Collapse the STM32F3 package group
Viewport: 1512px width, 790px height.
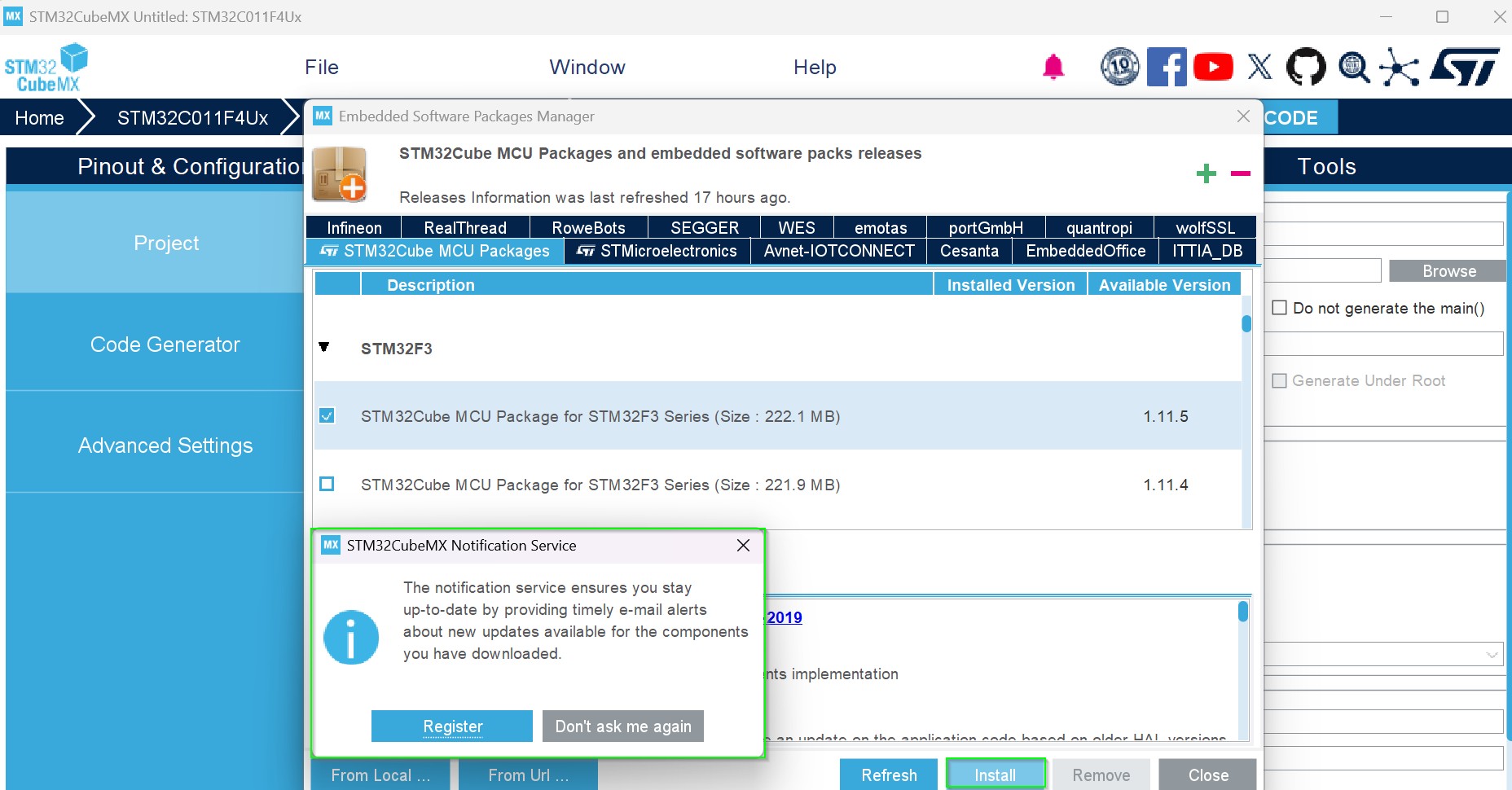coord(324,348)
